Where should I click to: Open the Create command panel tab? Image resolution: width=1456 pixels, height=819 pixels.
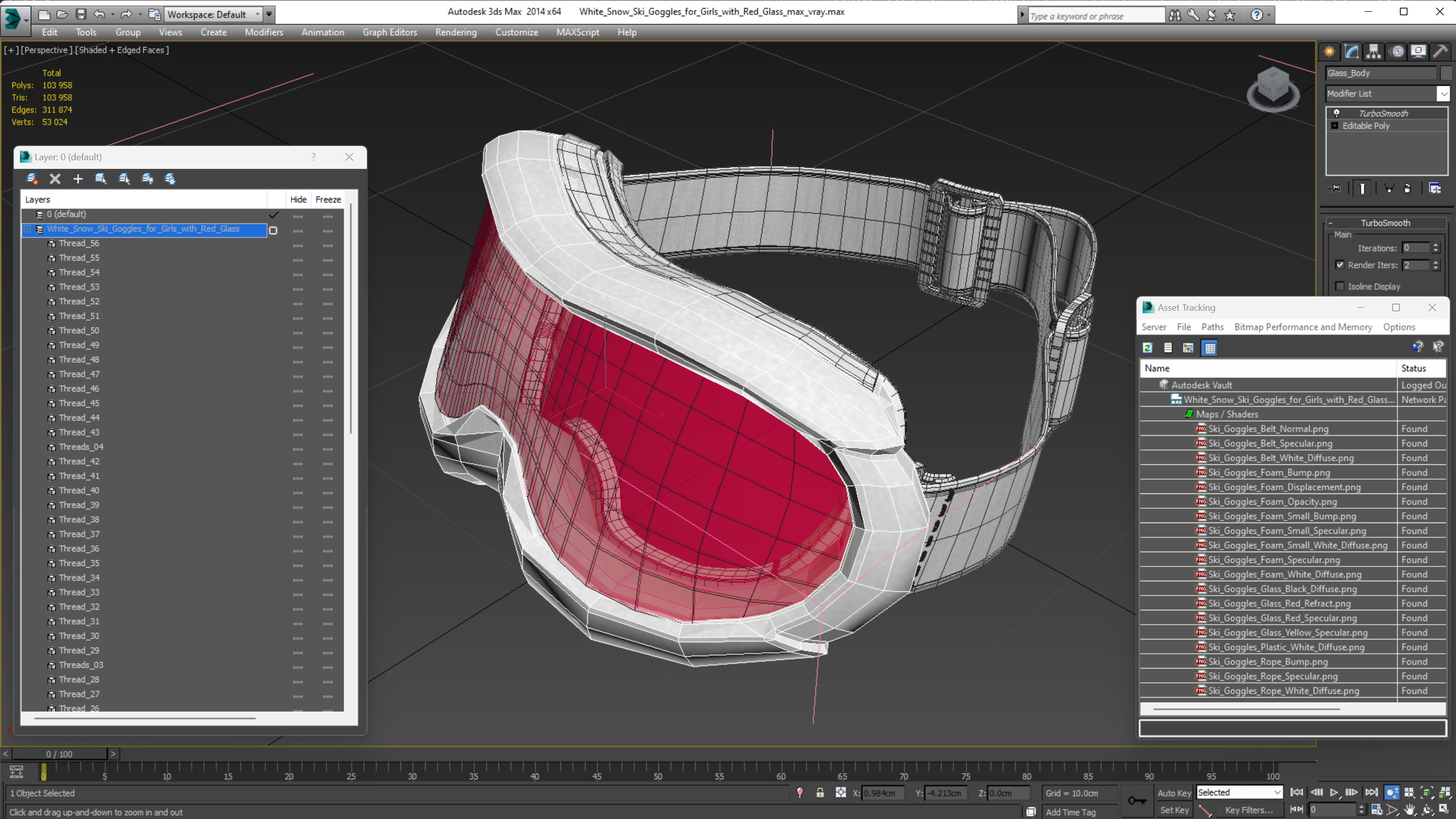coord(1329,52)
